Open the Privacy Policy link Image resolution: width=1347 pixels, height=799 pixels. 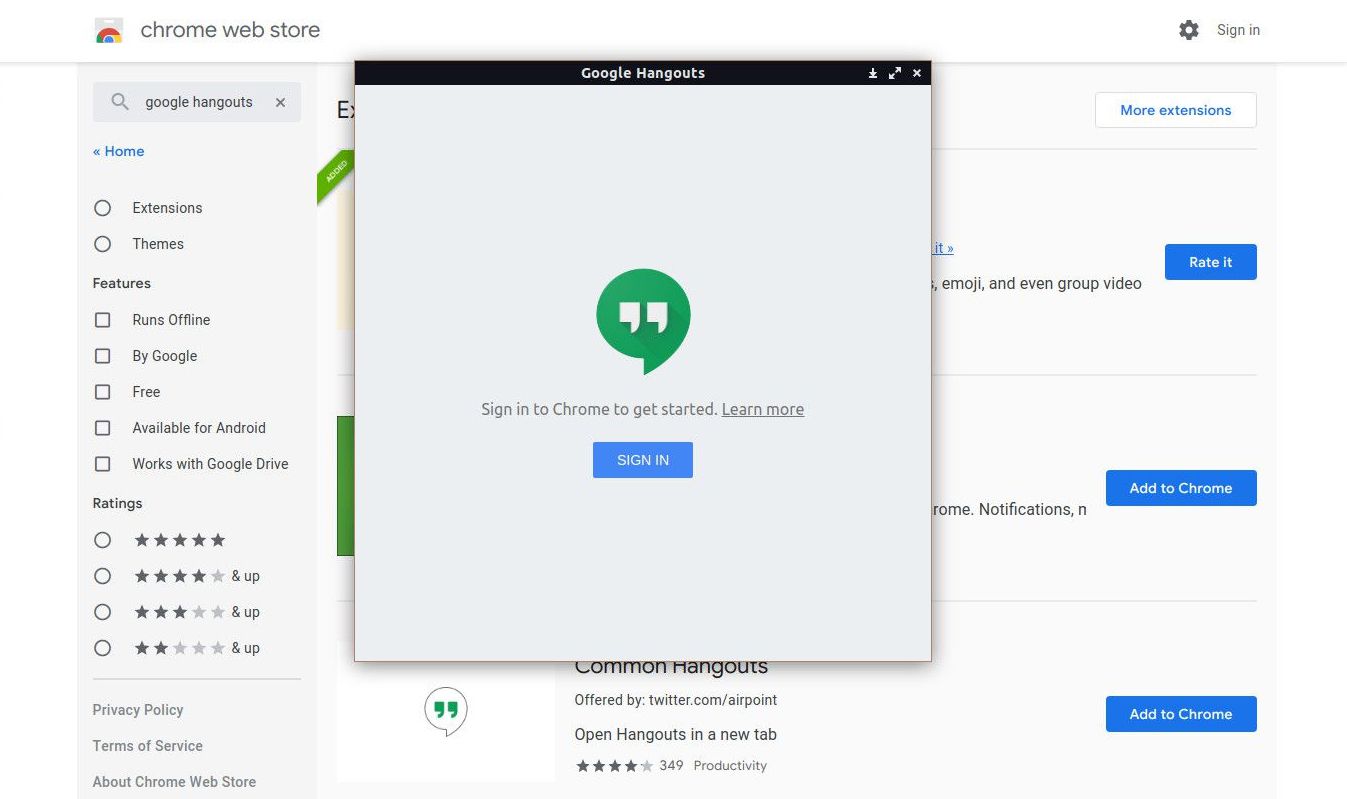pos(138,710)
